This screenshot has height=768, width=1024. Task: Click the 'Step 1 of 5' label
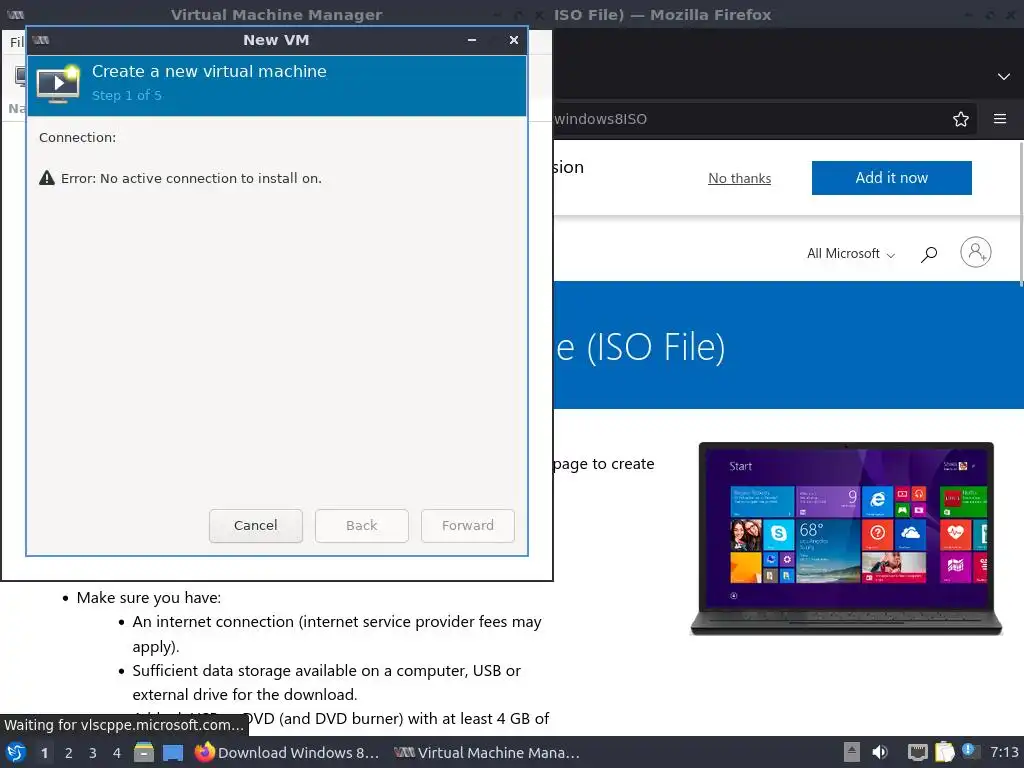127,95
